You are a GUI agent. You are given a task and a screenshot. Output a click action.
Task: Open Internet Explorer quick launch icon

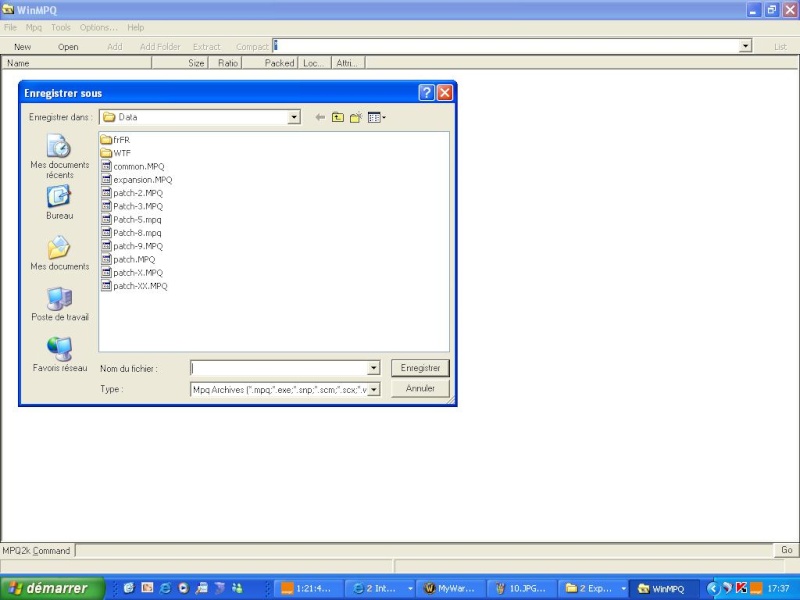[x=165, y=588]
